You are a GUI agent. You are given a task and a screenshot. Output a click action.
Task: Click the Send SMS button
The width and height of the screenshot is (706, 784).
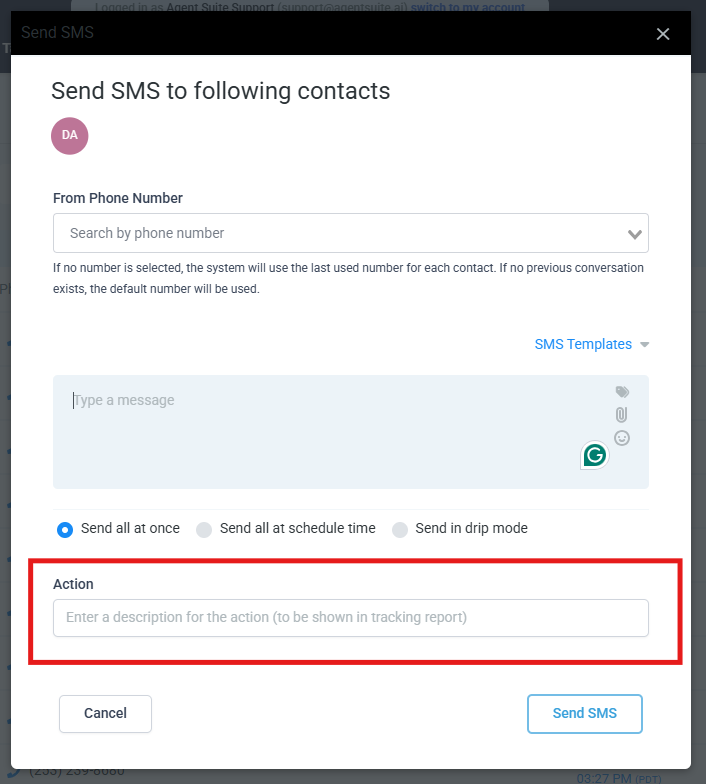(584, 714)
